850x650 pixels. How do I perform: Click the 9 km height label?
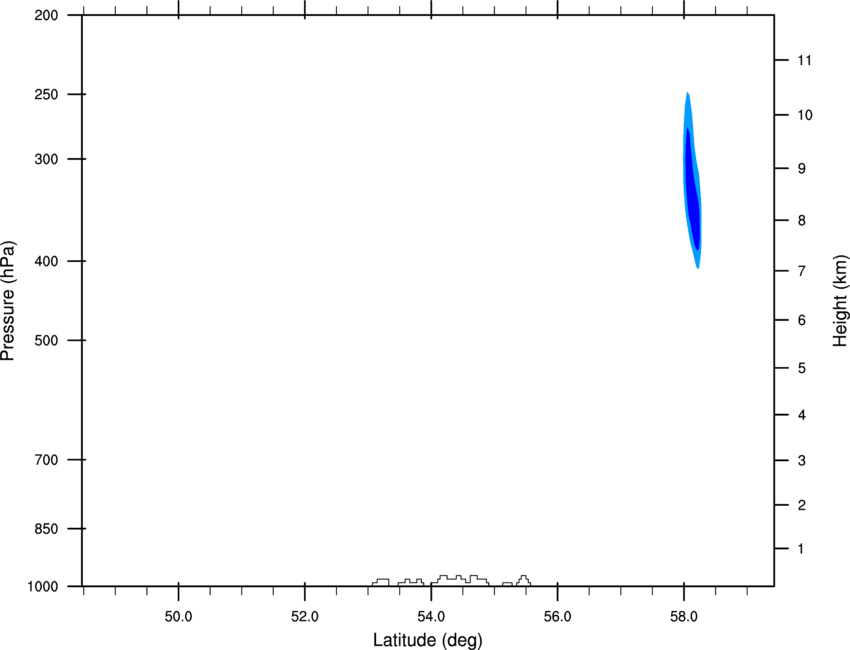click(x=802, y=169)
